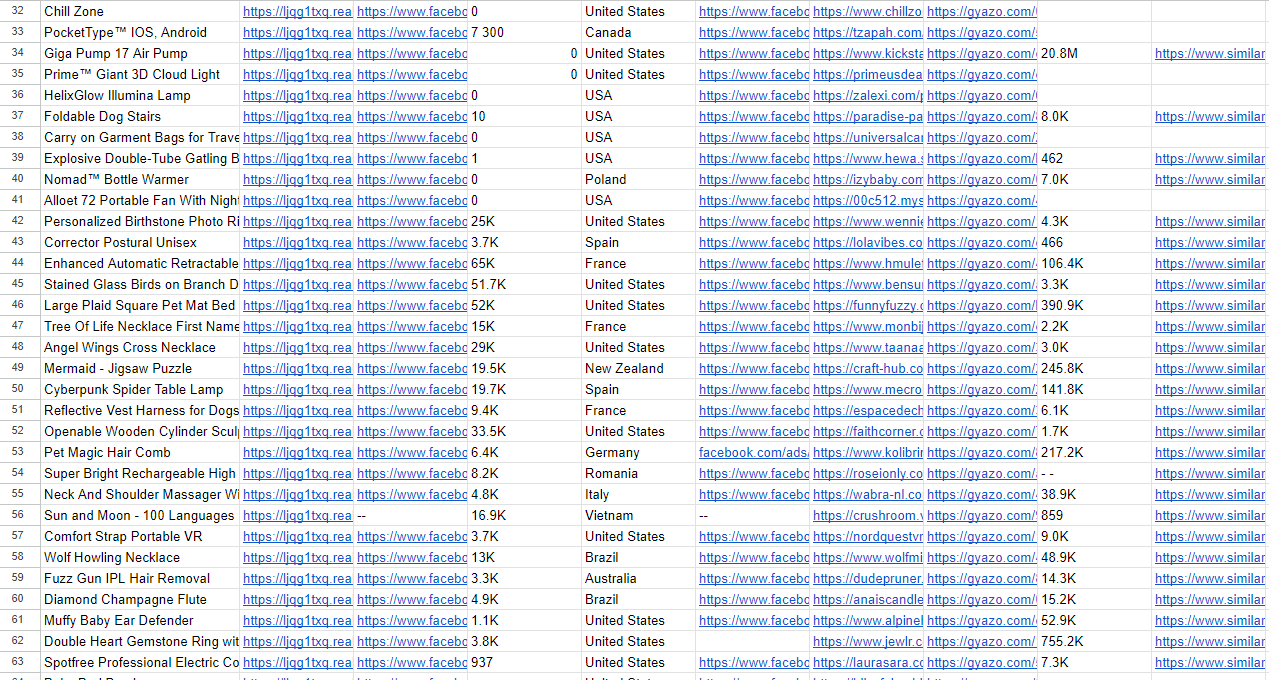Open the laurasara site link
1269x680 pixels.
click(867, 663)
